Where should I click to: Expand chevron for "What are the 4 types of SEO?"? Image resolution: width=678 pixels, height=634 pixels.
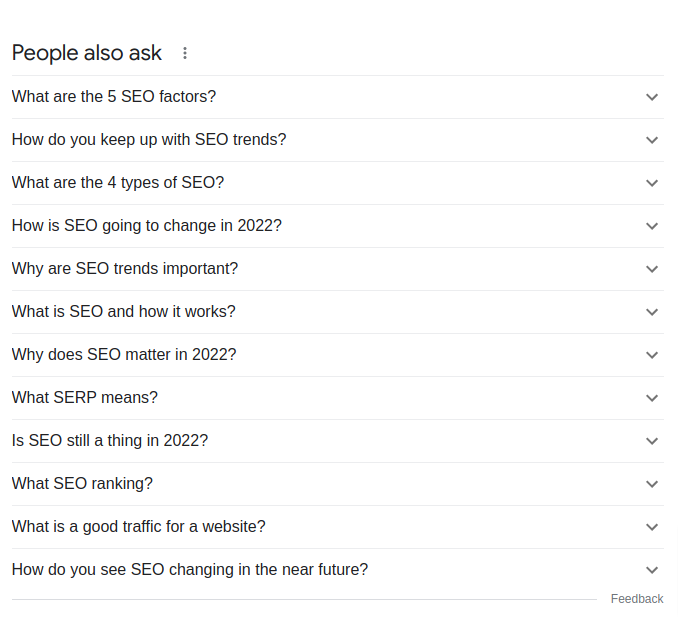(652, 183)
